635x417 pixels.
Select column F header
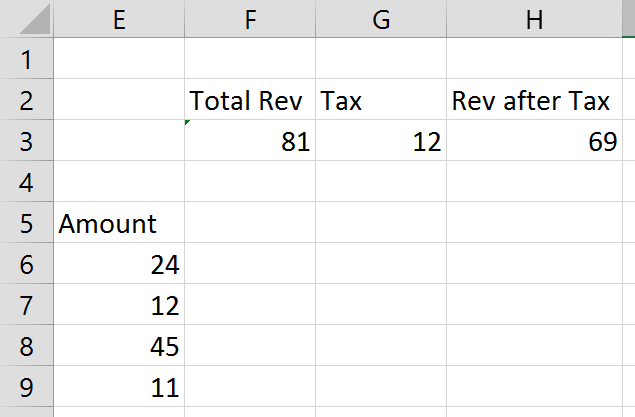[x=250, y=18]
